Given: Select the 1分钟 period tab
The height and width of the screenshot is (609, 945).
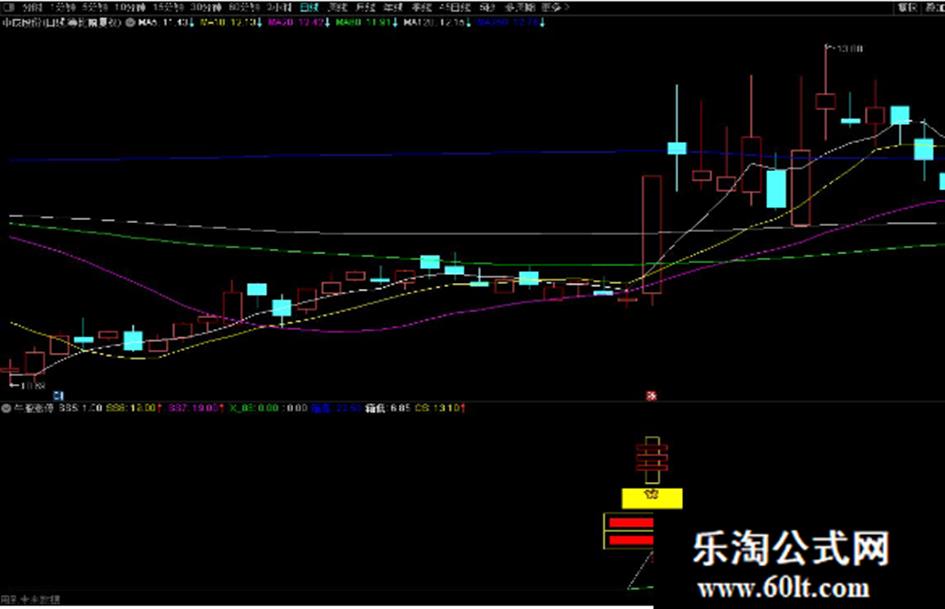Looking at the screenshot, I should point(63,7).
